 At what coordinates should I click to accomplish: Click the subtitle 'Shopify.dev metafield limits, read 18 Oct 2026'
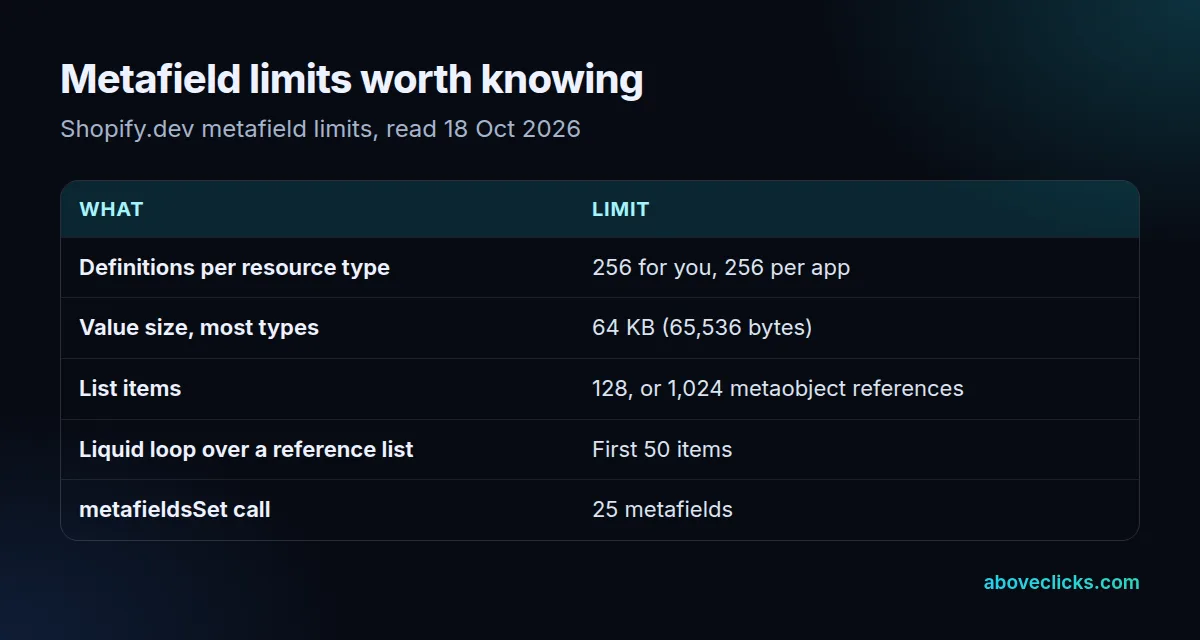(320, 129)
